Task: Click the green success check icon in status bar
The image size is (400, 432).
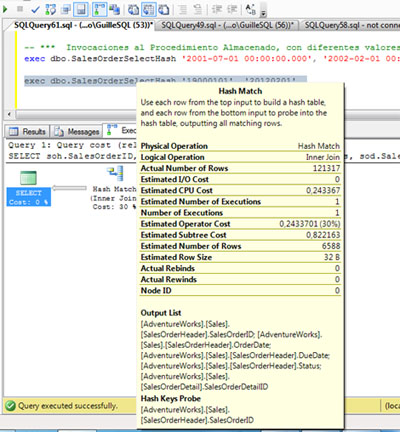Action: point(10,406)
